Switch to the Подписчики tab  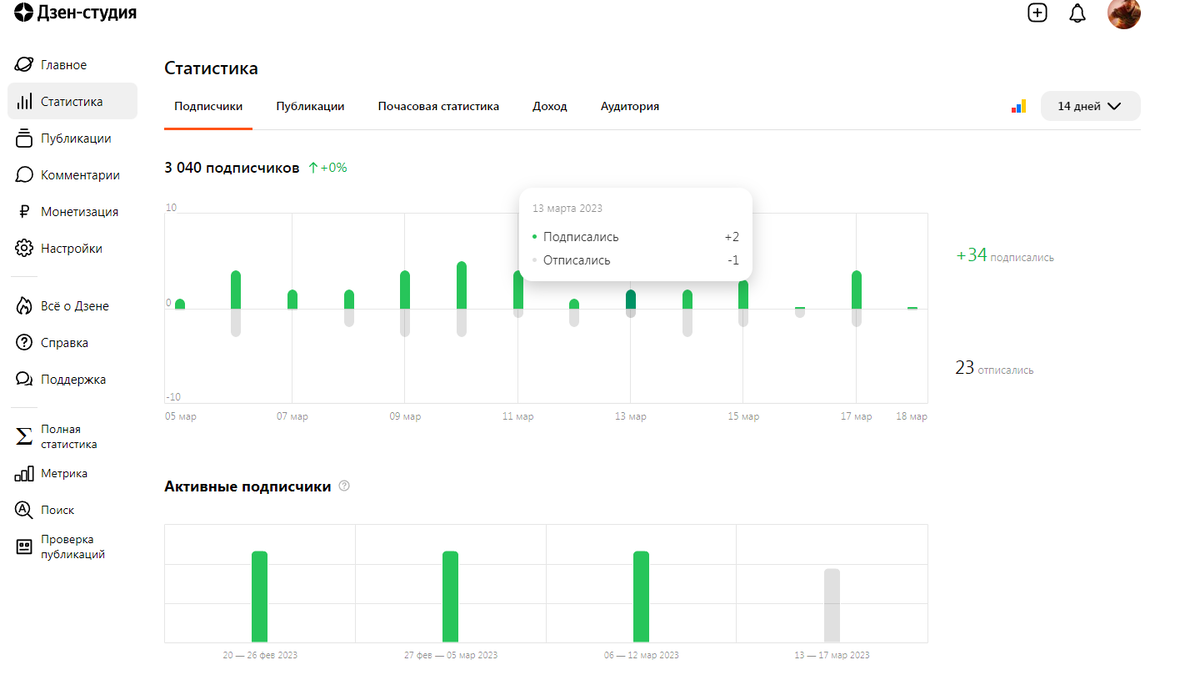(208, 106)
